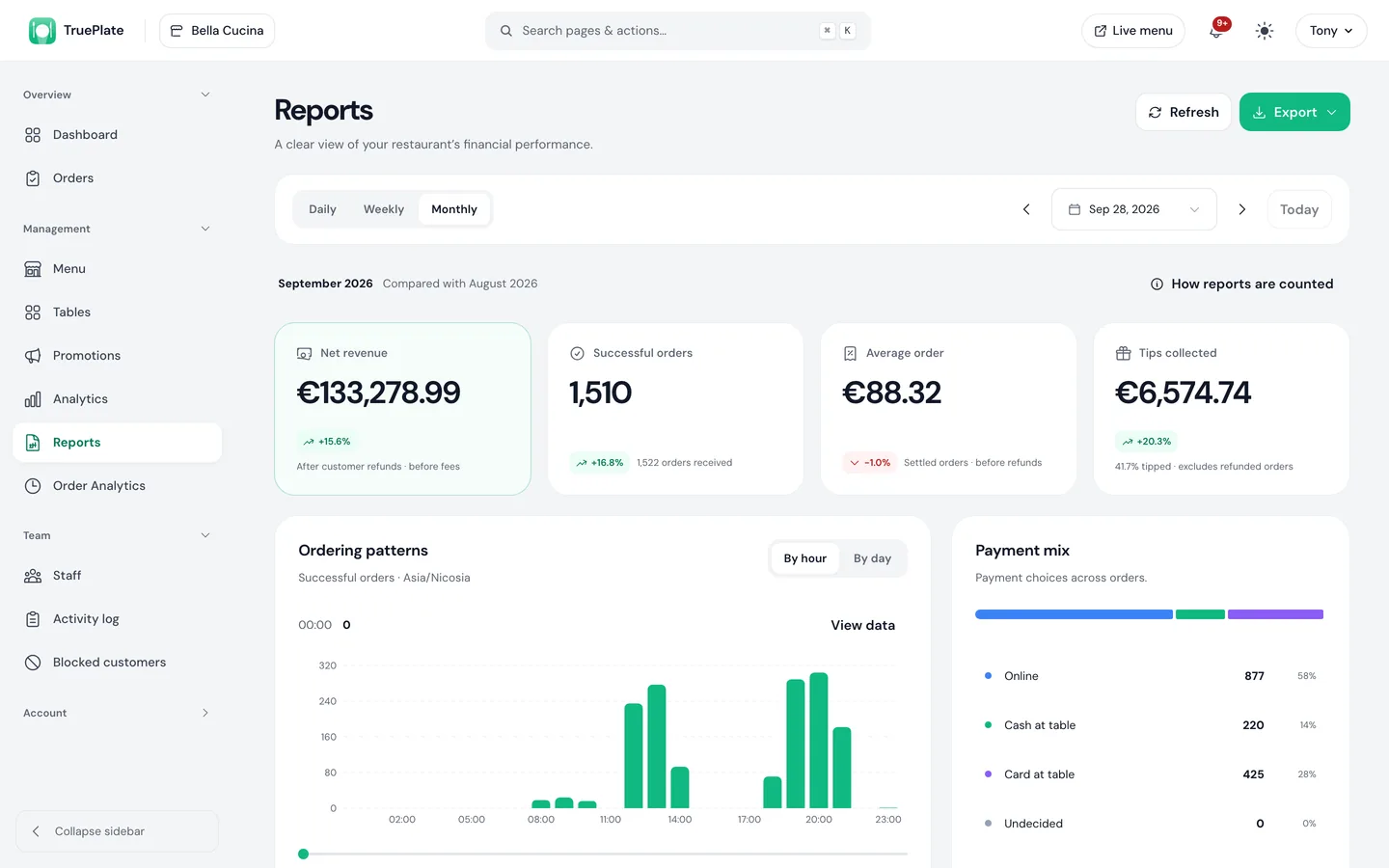Click the Staff people icon
This screenshot has height=868, width=1389.
click(x=33, y=576)
